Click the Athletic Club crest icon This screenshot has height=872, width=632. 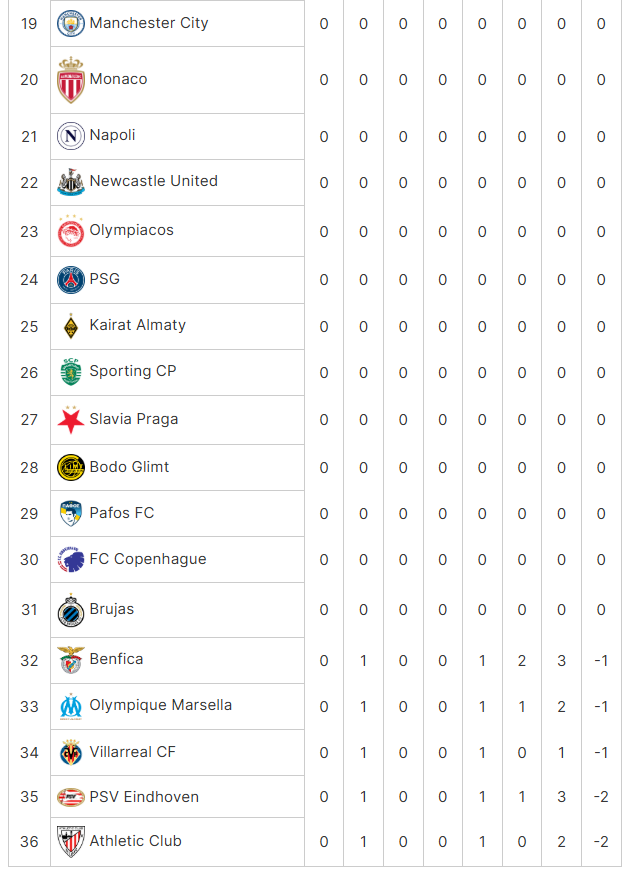tap(71, 841)
